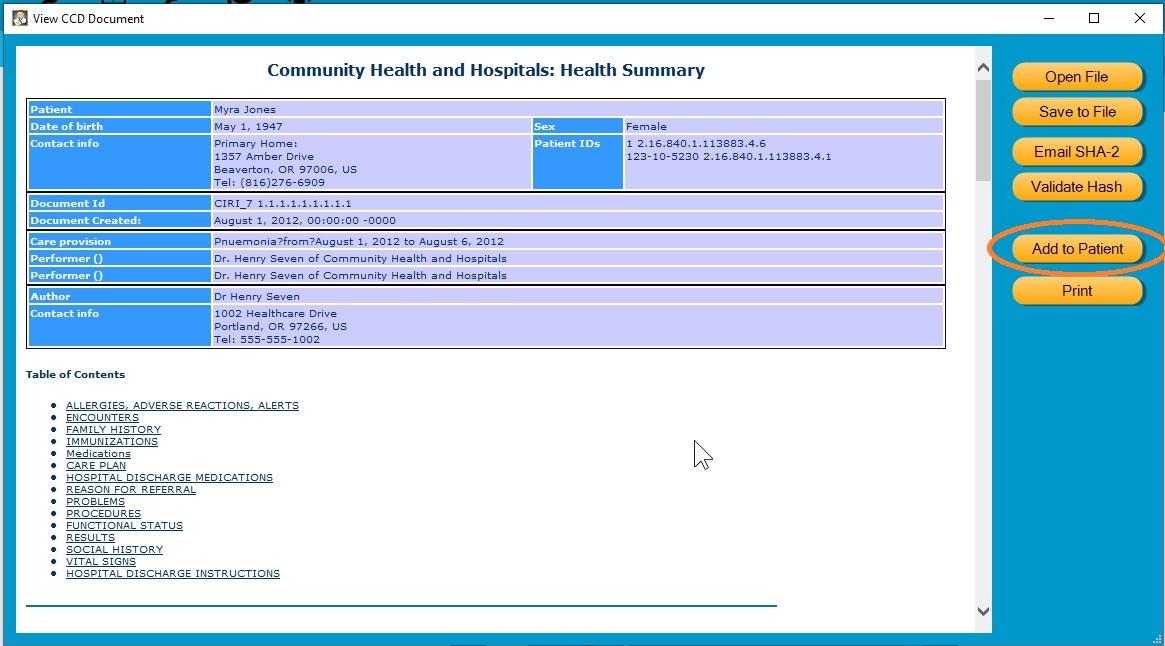Click the Validate Hash button
Screen dimensions: 1165x646
(x=1077, y=187)
